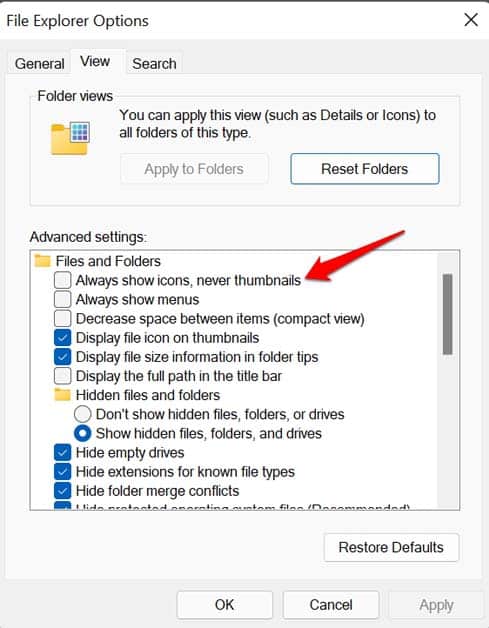The image size is (489, 628).
Task: Close the File Explorer Options dialog
Action: click(x=471, y=19)
